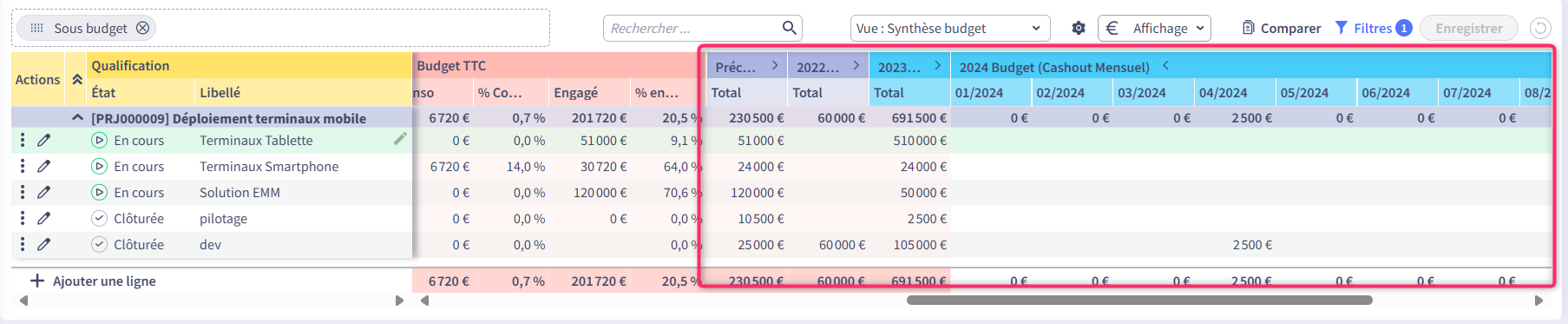Click the Comparer button
The width and height of the screenshot is (1568, 324).
(x=1282, y=28)
